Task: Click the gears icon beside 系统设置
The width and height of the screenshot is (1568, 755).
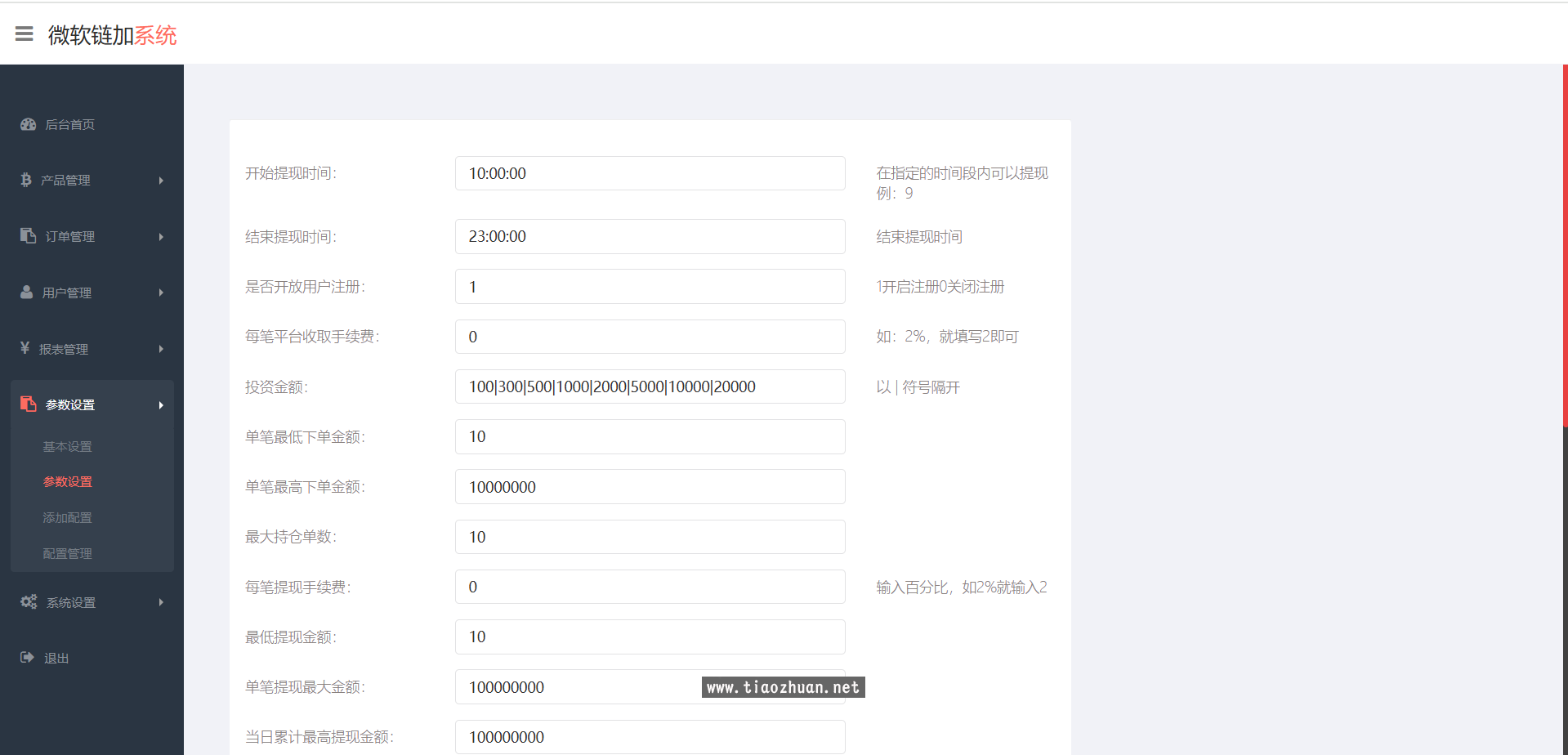Action: pyautogui.click(x=29, y=601)
